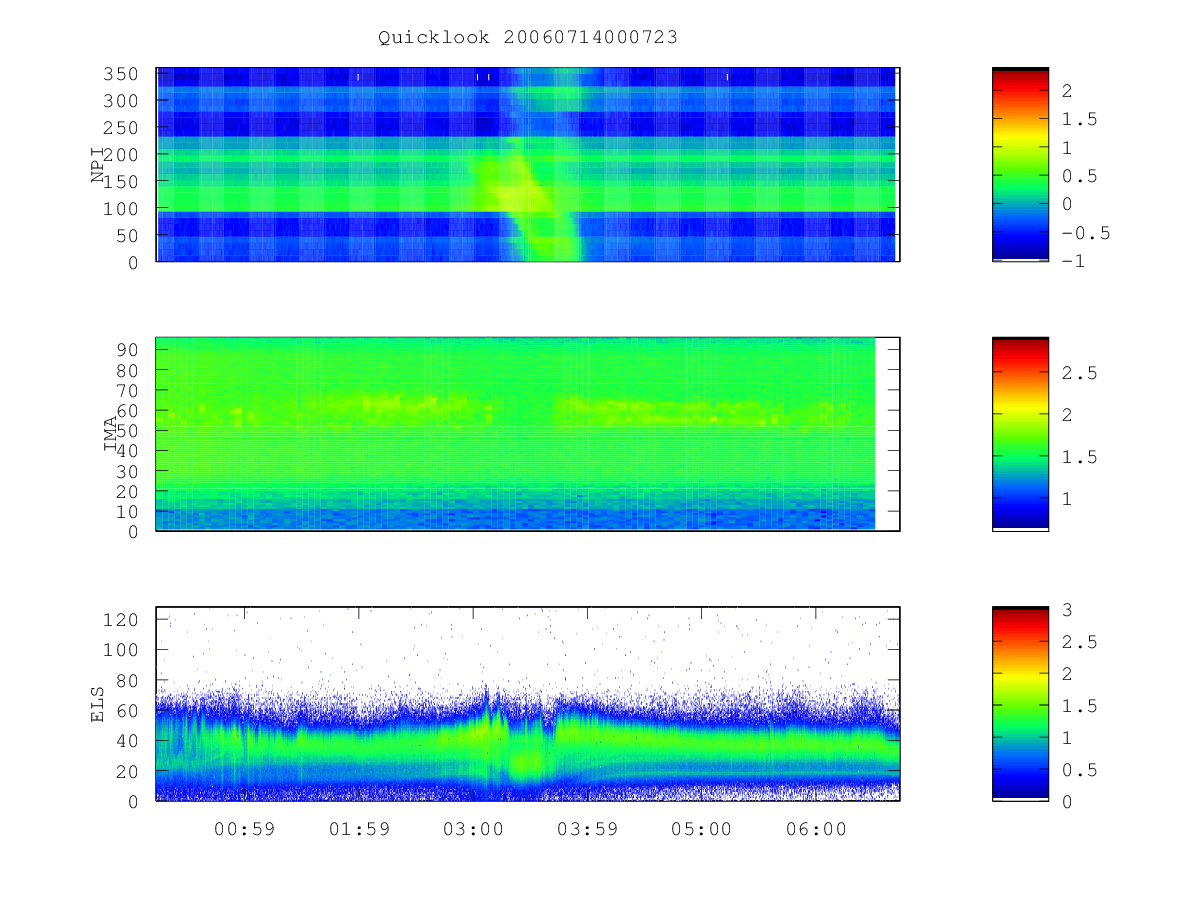The height and width of the screenshot is (900, 1200).
Task: Click the NPI y-axis label
Action: tap(98, 165)
